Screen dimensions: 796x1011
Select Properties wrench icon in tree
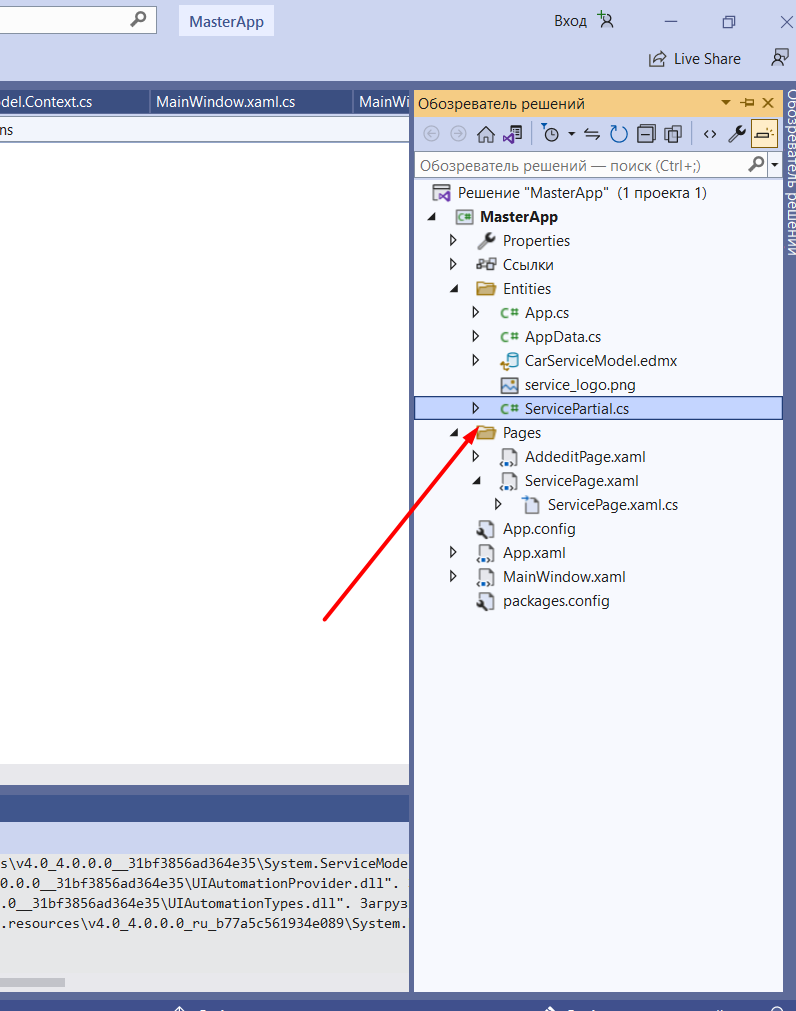(x=486, y=240)
